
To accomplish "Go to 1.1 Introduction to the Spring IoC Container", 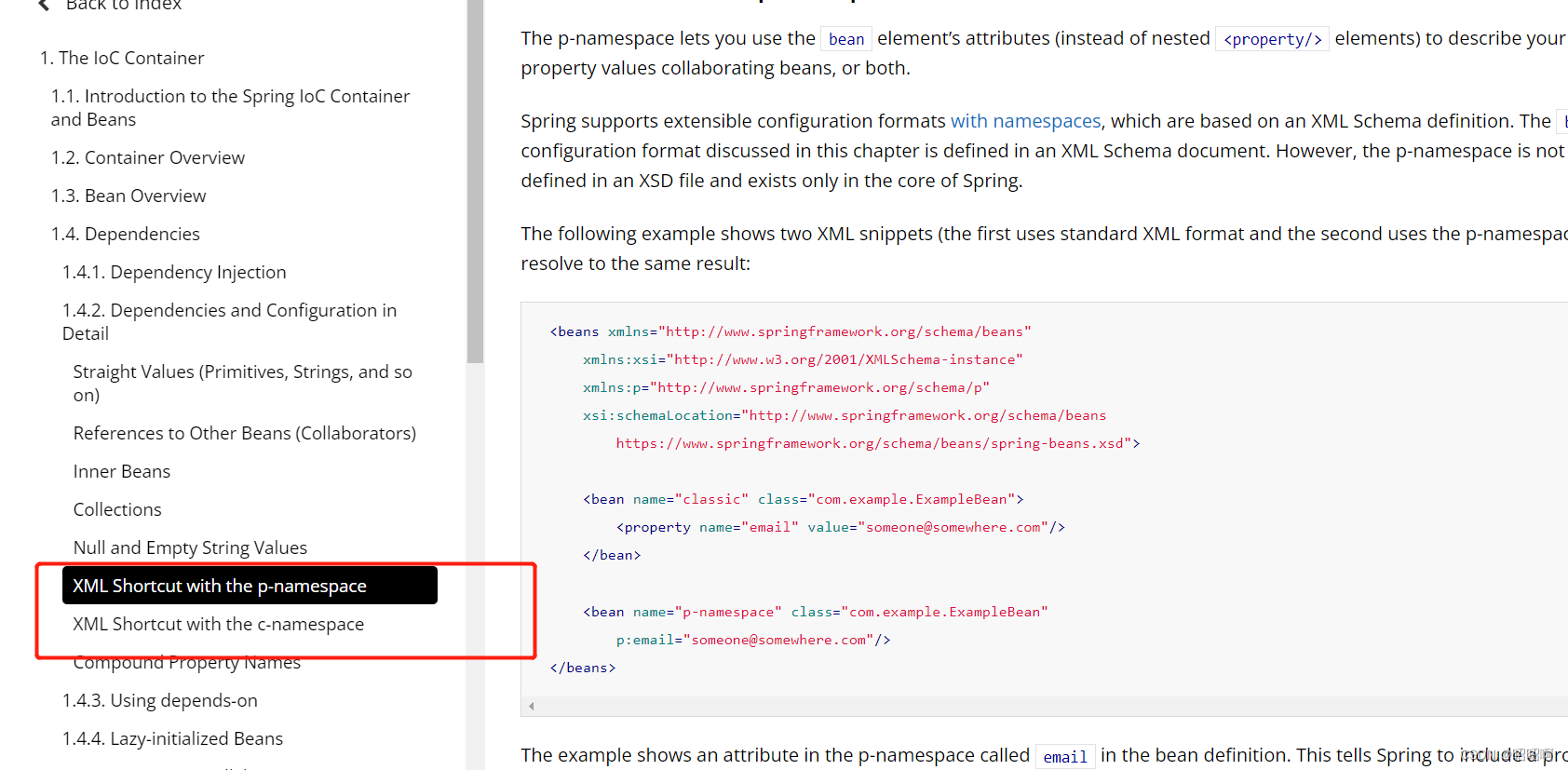I will coord(230,107).
